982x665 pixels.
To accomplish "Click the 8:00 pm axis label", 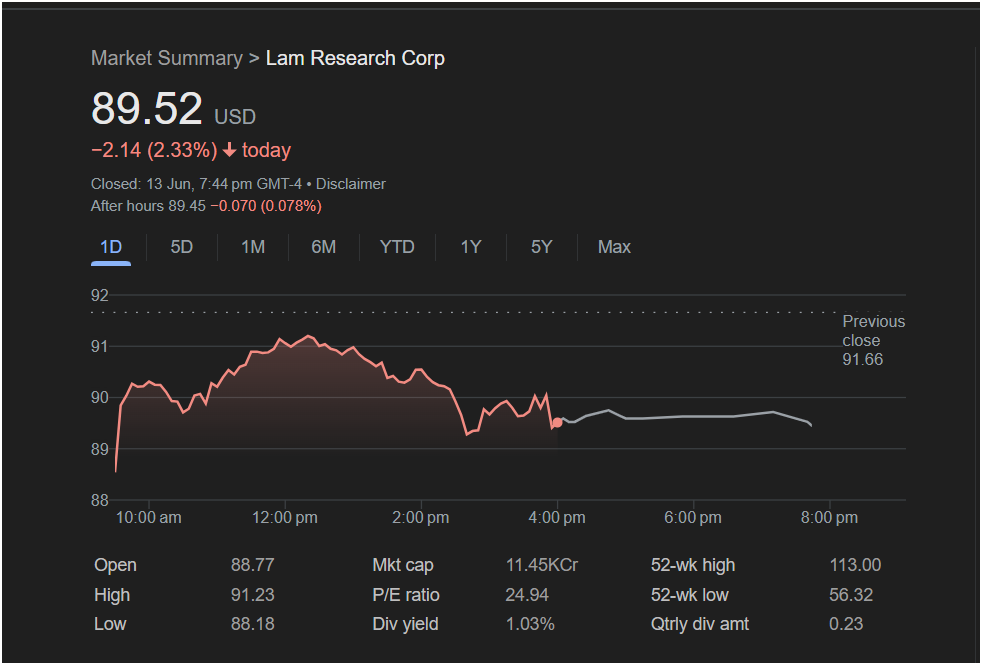I will [829, 518].
